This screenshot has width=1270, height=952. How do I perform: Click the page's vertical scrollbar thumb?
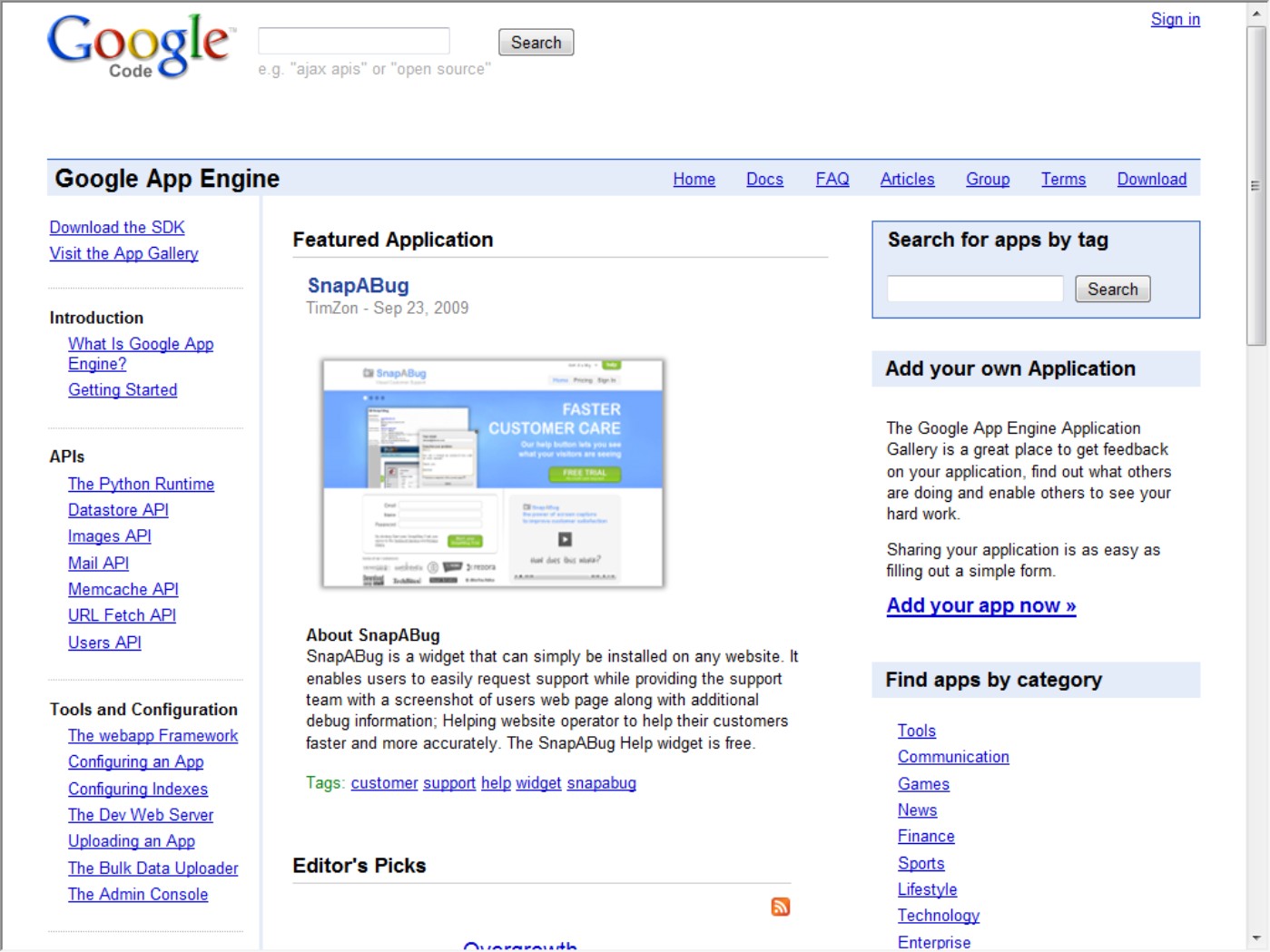click(x=1256, y=186)
